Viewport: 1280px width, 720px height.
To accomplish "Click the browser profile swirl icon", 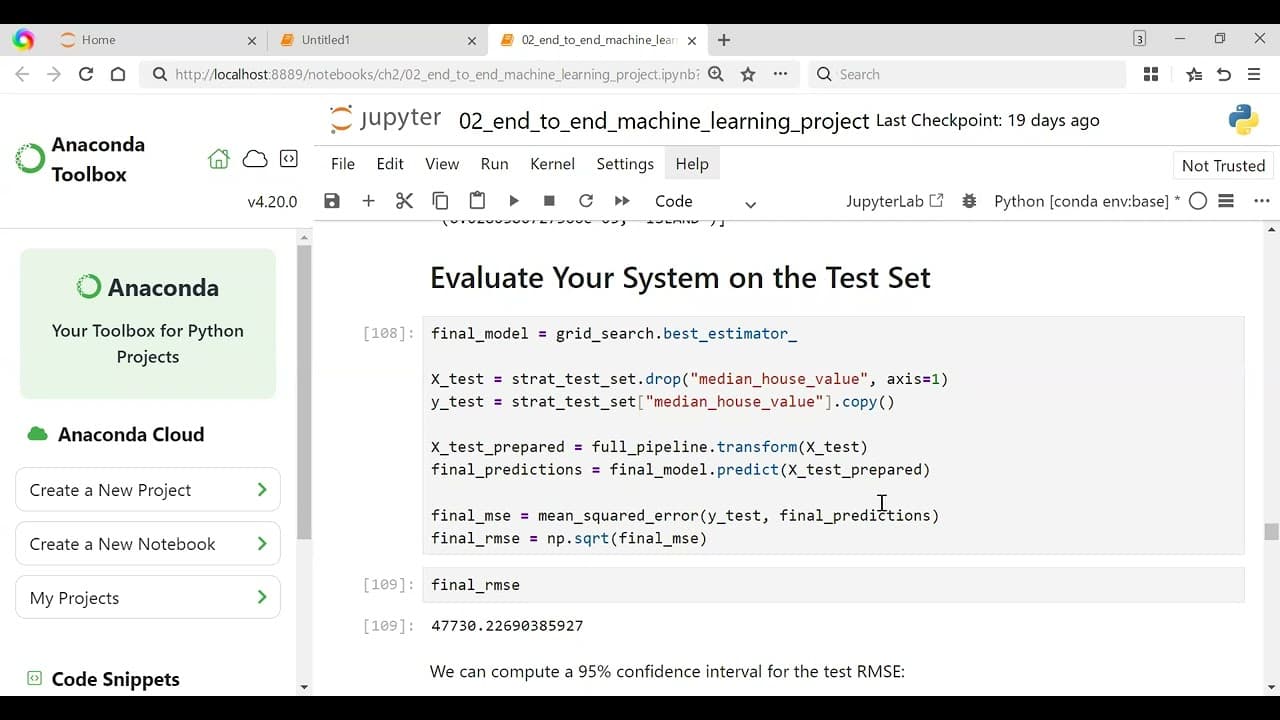I will click(23, 40).
